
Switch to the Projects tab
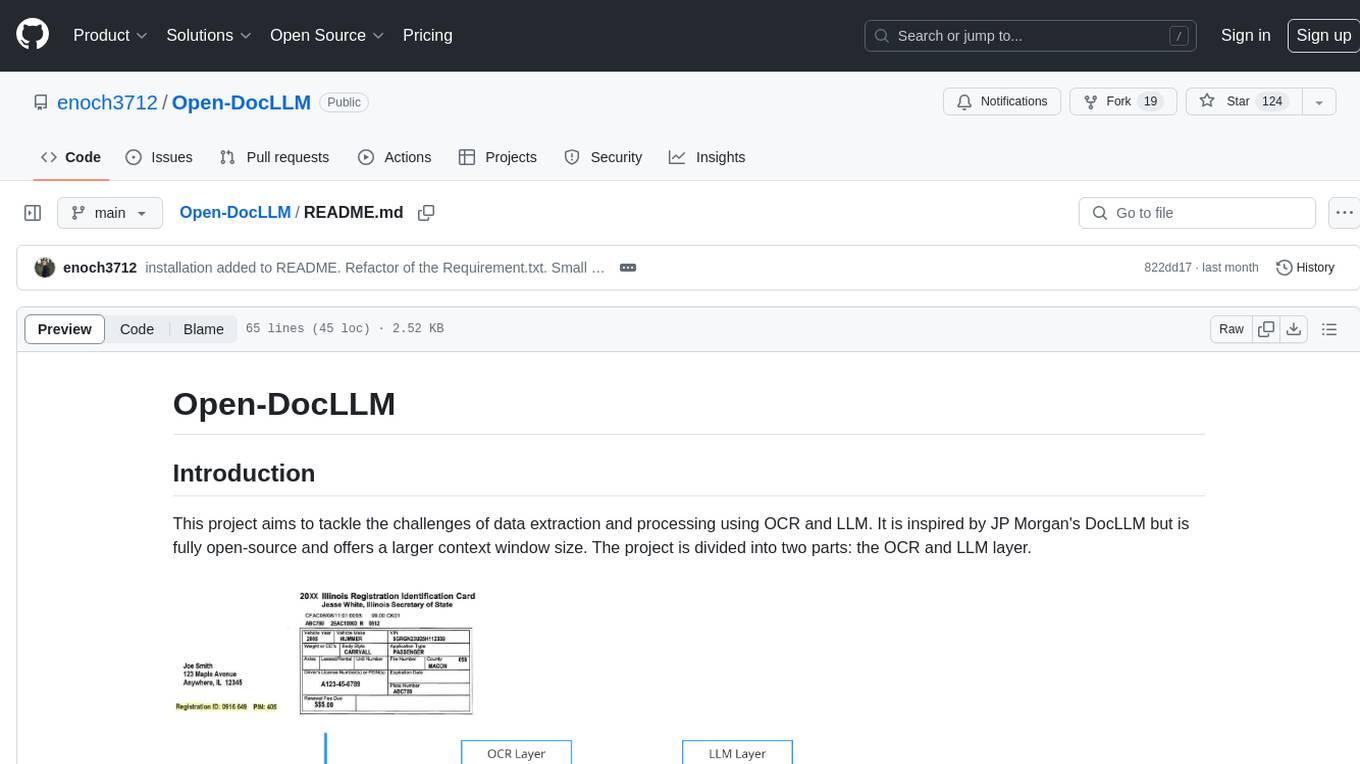498,157
